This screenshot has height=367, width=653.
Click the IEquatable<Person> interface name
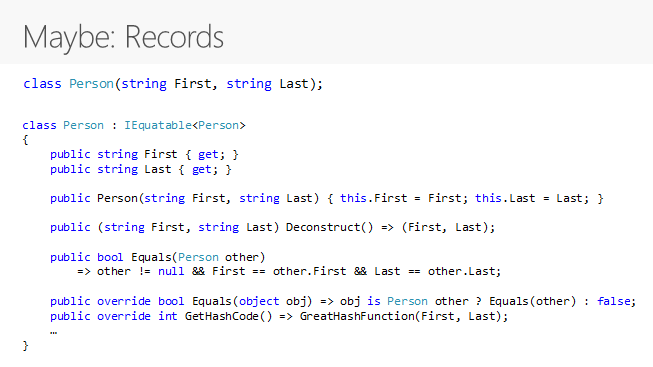click(x=185, y=125)
